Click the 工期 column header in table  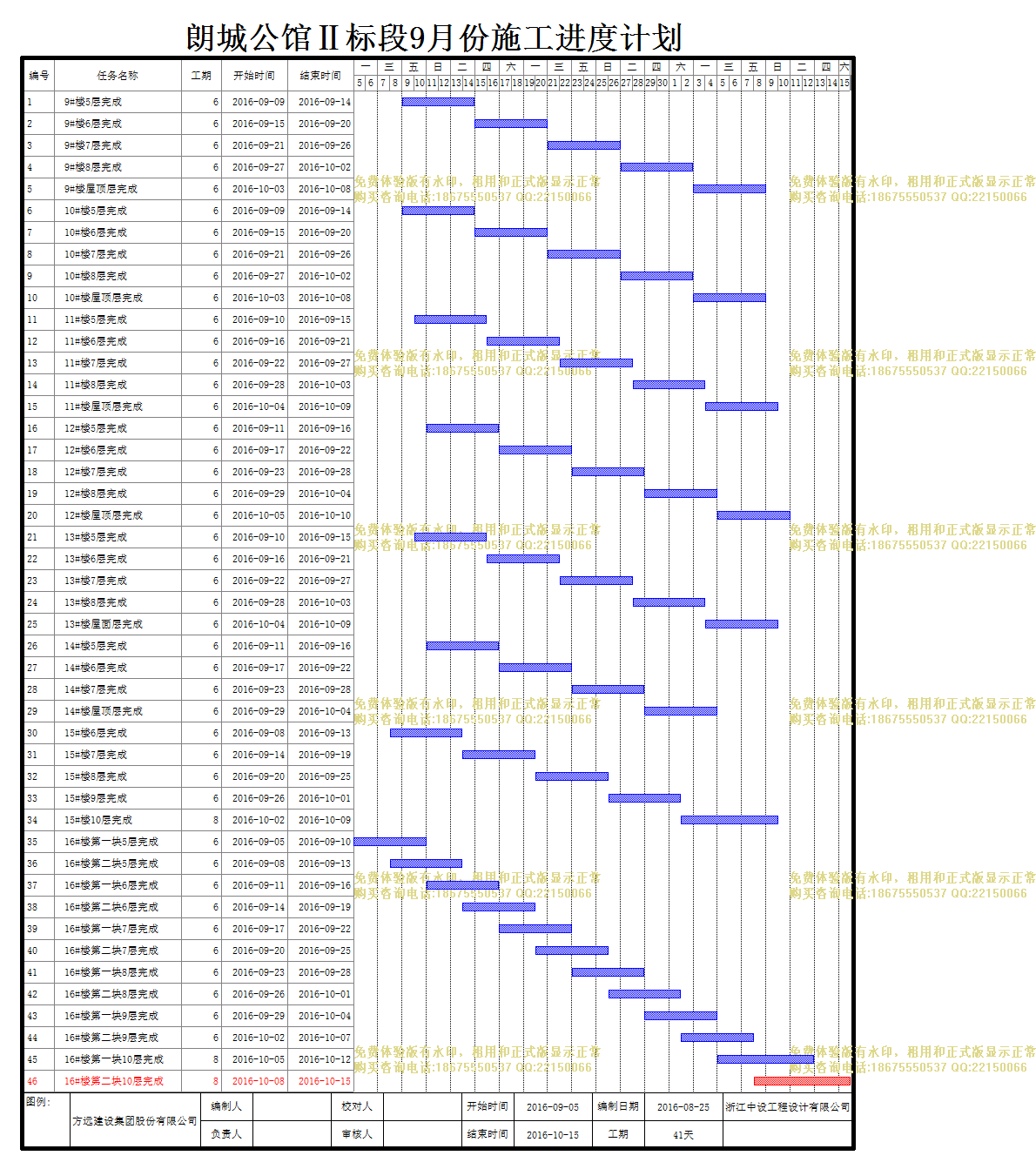click(x=201, y=76)
